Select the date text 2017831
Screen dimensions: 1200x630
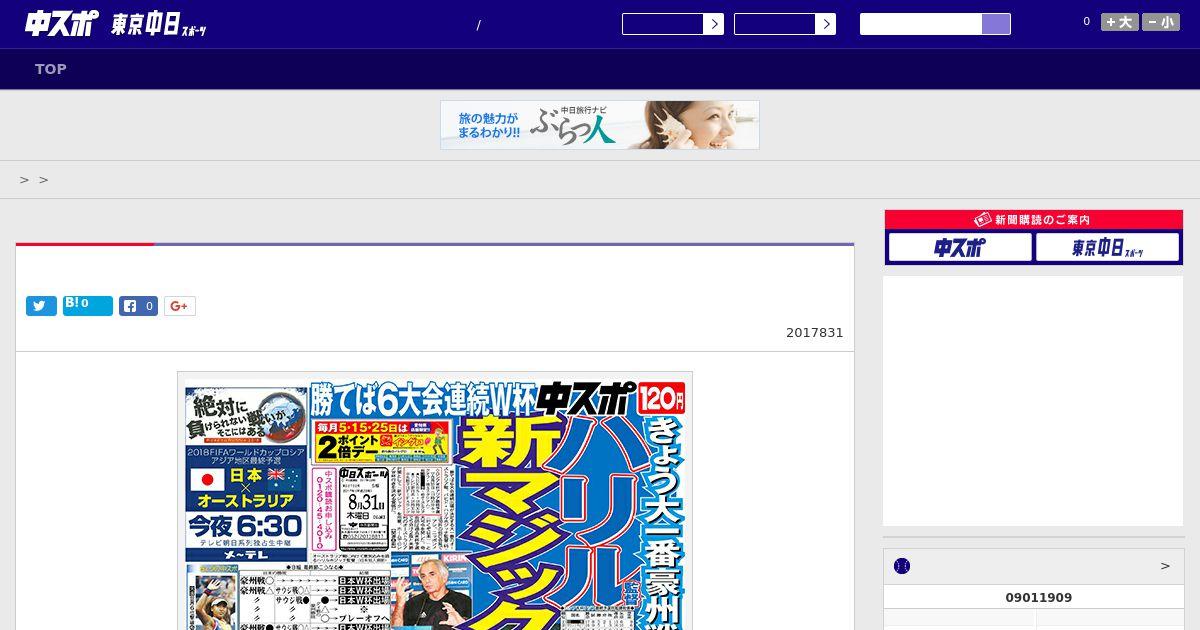[814, 333]
